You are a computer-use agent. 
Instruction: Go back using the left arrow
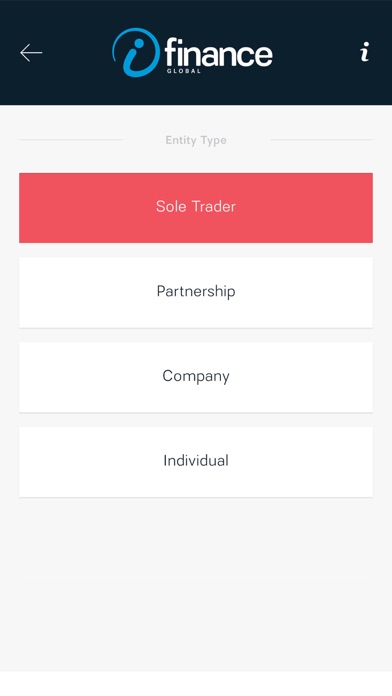click(31, 53)
